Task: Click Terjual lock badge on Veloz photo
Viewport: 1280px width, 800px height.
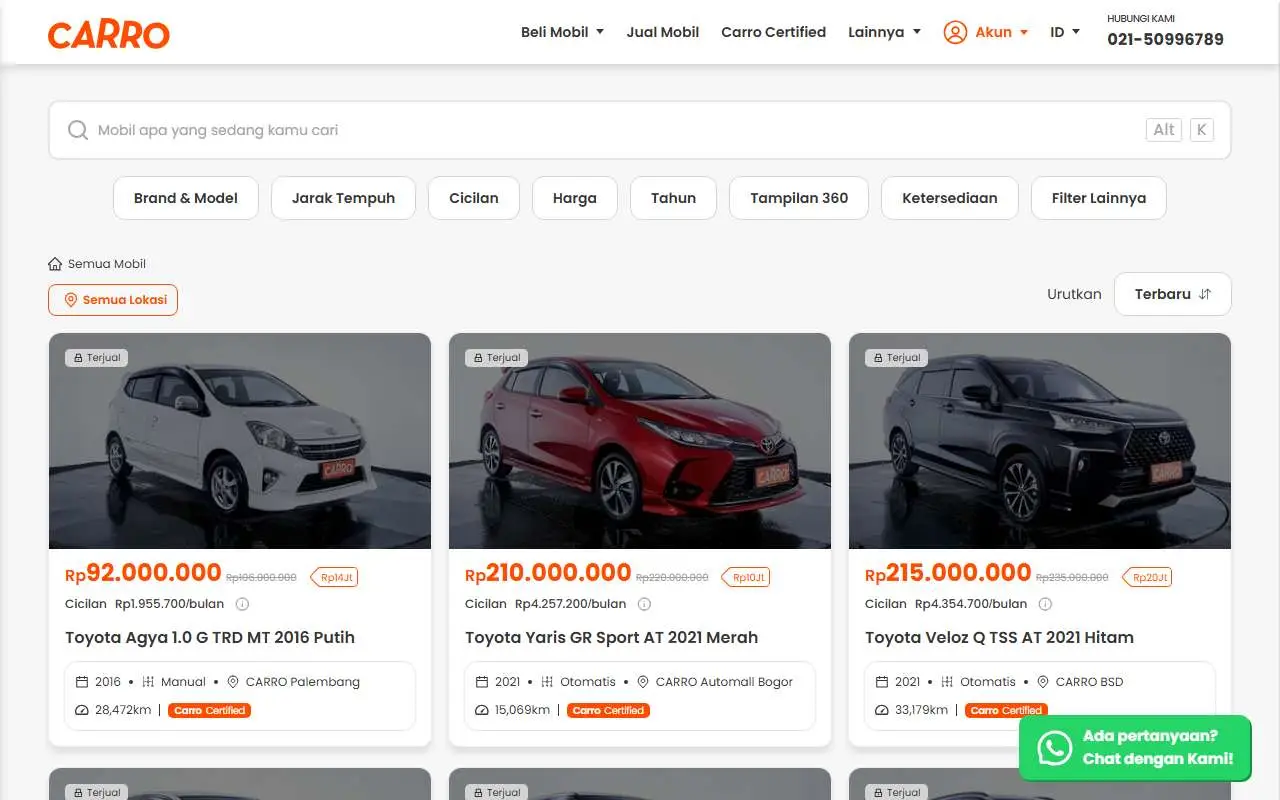Action: (897, 357)
